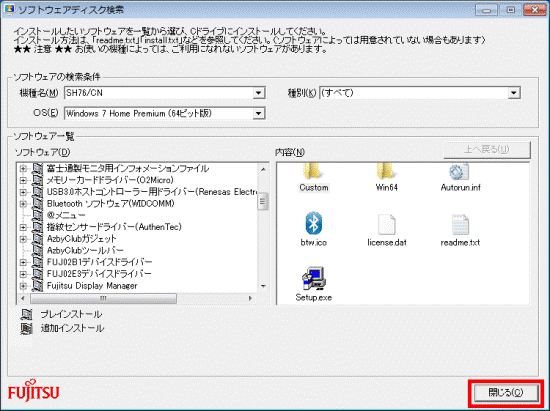The image size is (550, 411).
Task: Click icon beside AzbyClubガジェット
Action: (x=37, y=239)
